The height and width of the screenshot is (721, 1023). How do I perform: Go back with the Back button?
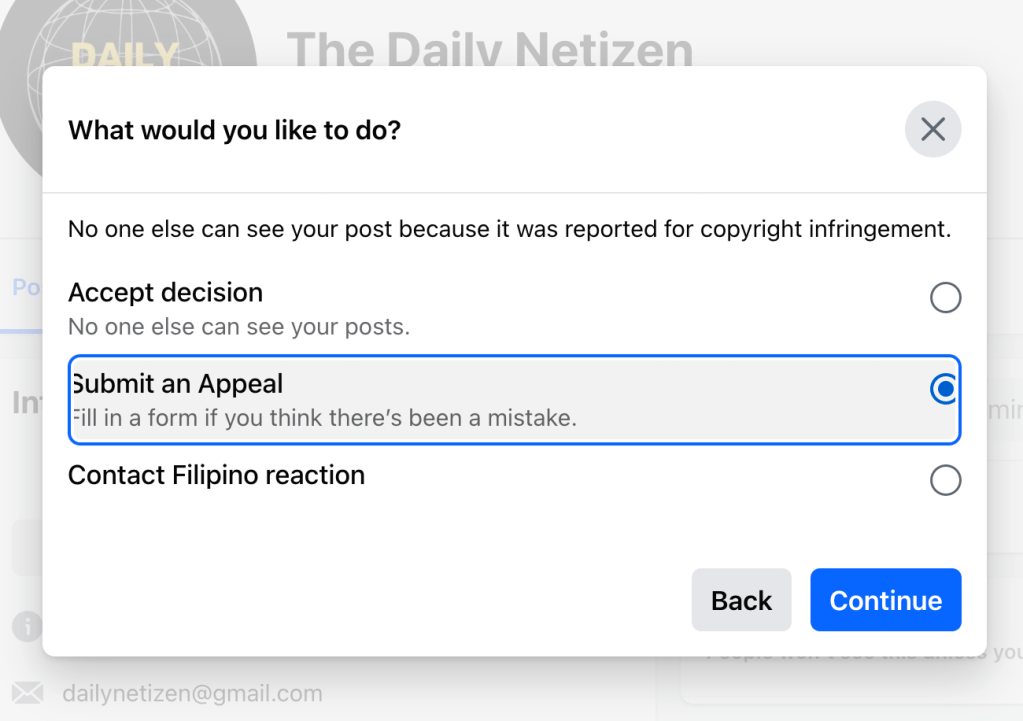pos(741,600)
